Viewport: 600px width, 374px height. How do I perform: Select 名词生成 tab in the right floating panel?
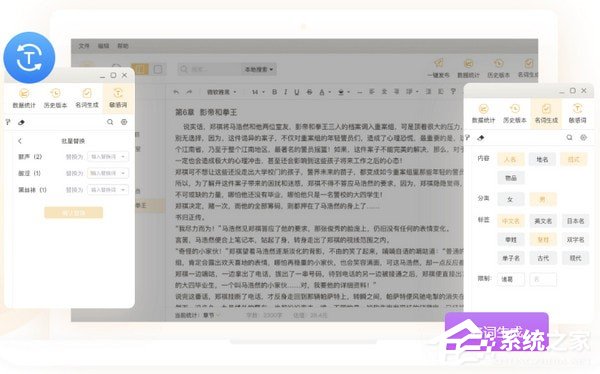(546, 114)
